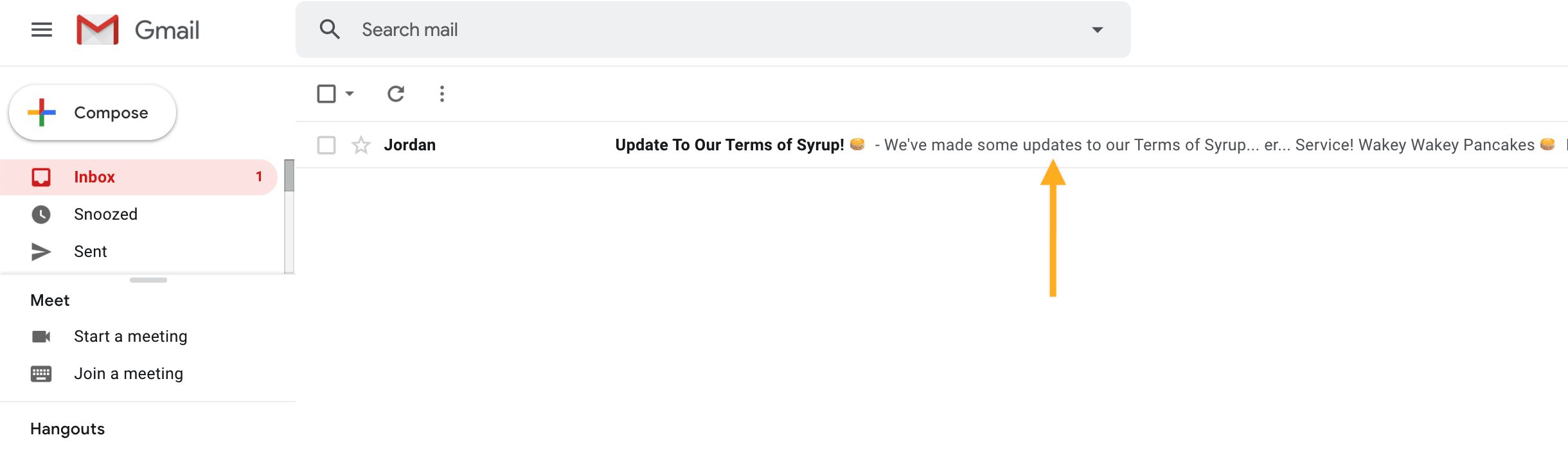This screenshot has height=451, width=1568.
Task: Click the Snoozed clock icon
Action: coord(41,215)
